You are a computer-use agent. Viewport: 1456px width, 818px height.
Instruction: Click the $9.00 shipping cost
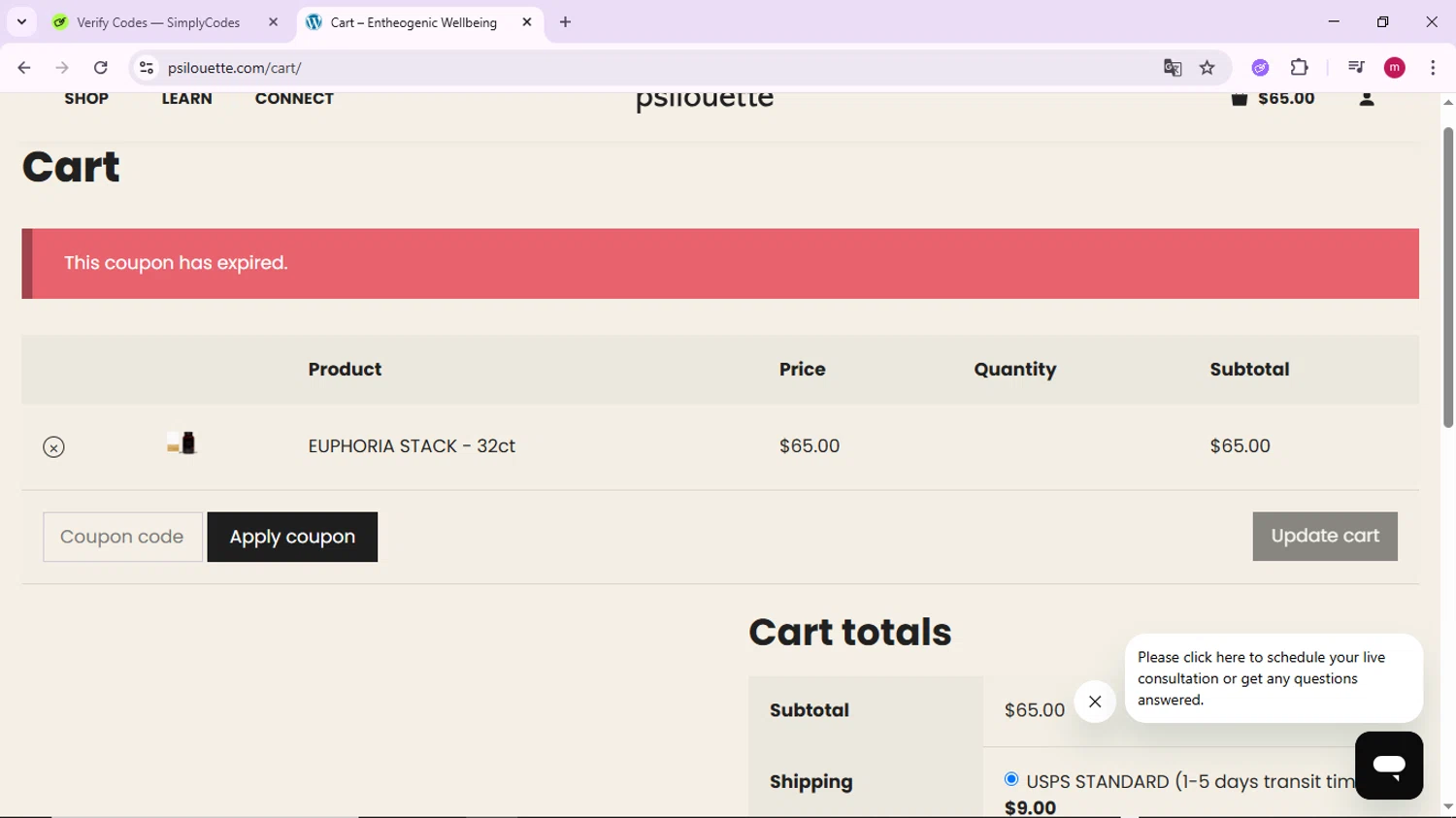pyautogui.click(x=1030, y=807)
